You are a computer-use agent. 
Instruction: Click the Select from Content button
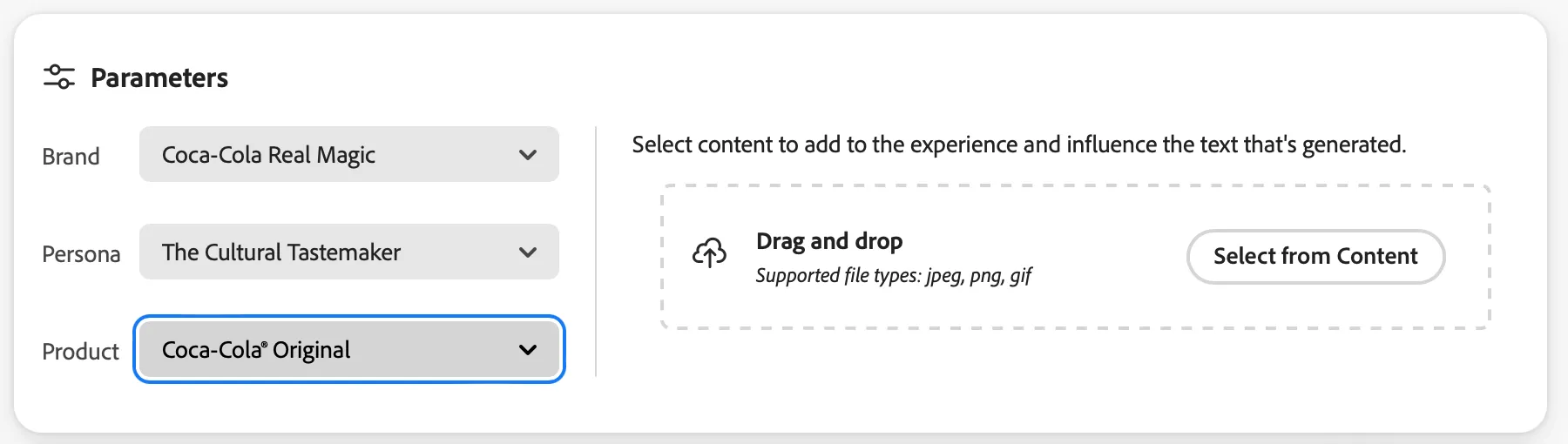tap(1315, 256)
